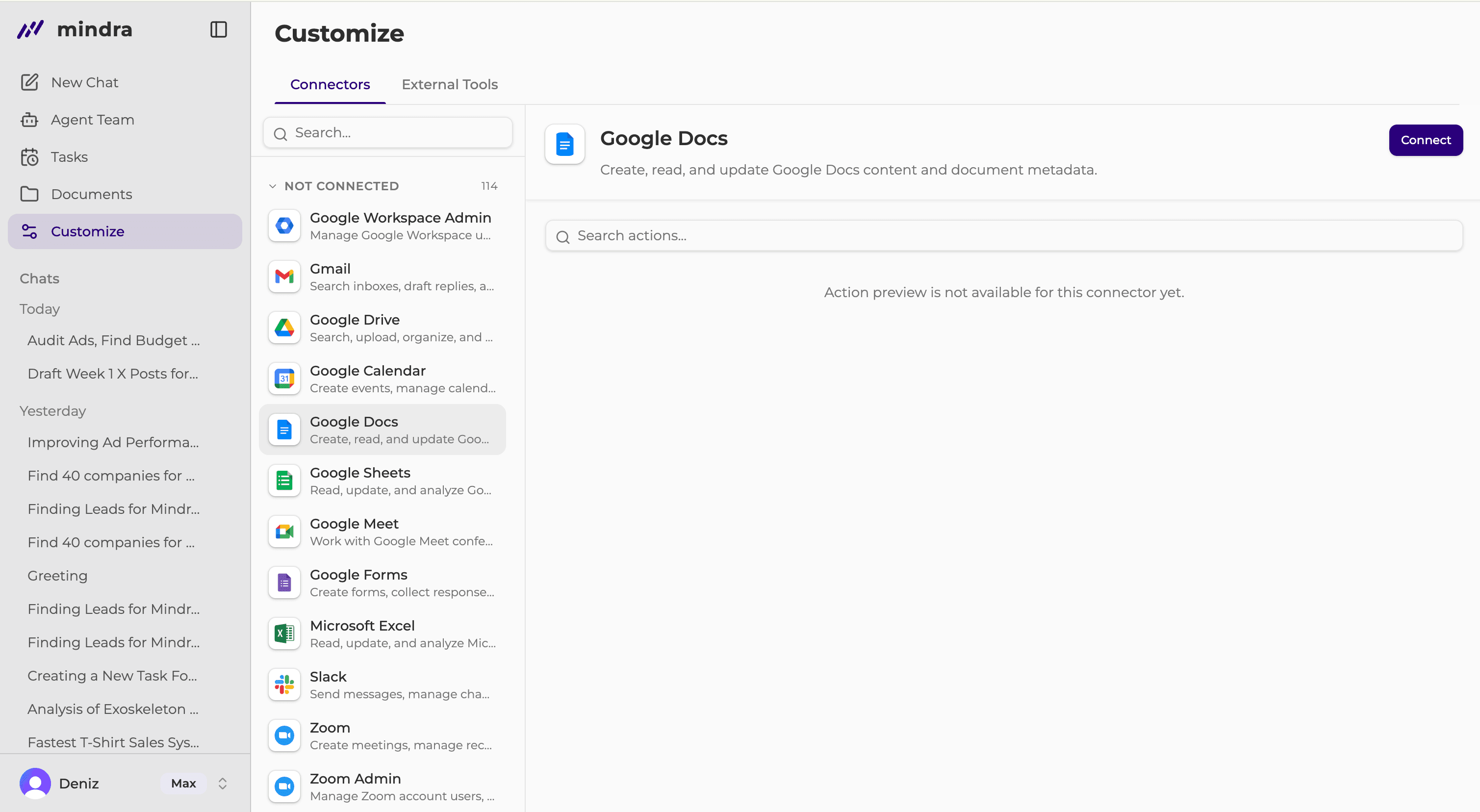Click the large Google Docs header icon
1480x812 pixels.
click(x=565, y=144)
